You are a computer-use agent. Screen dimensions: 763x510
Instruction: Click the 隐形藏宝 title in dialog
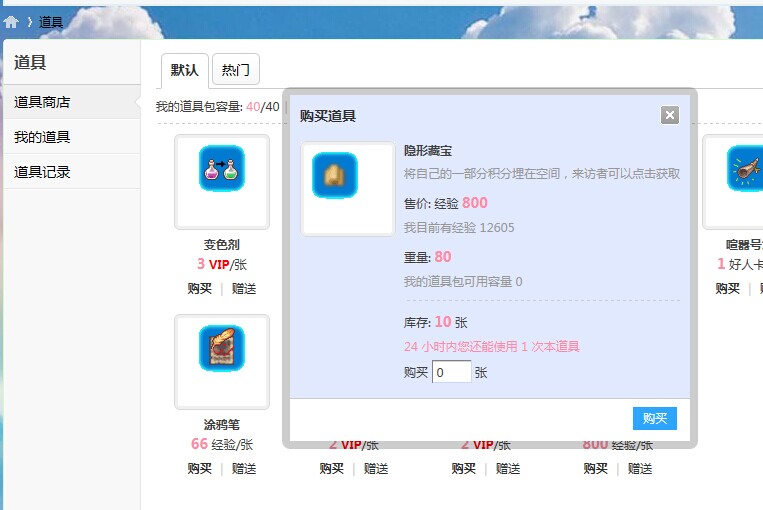tap(428, 151)
